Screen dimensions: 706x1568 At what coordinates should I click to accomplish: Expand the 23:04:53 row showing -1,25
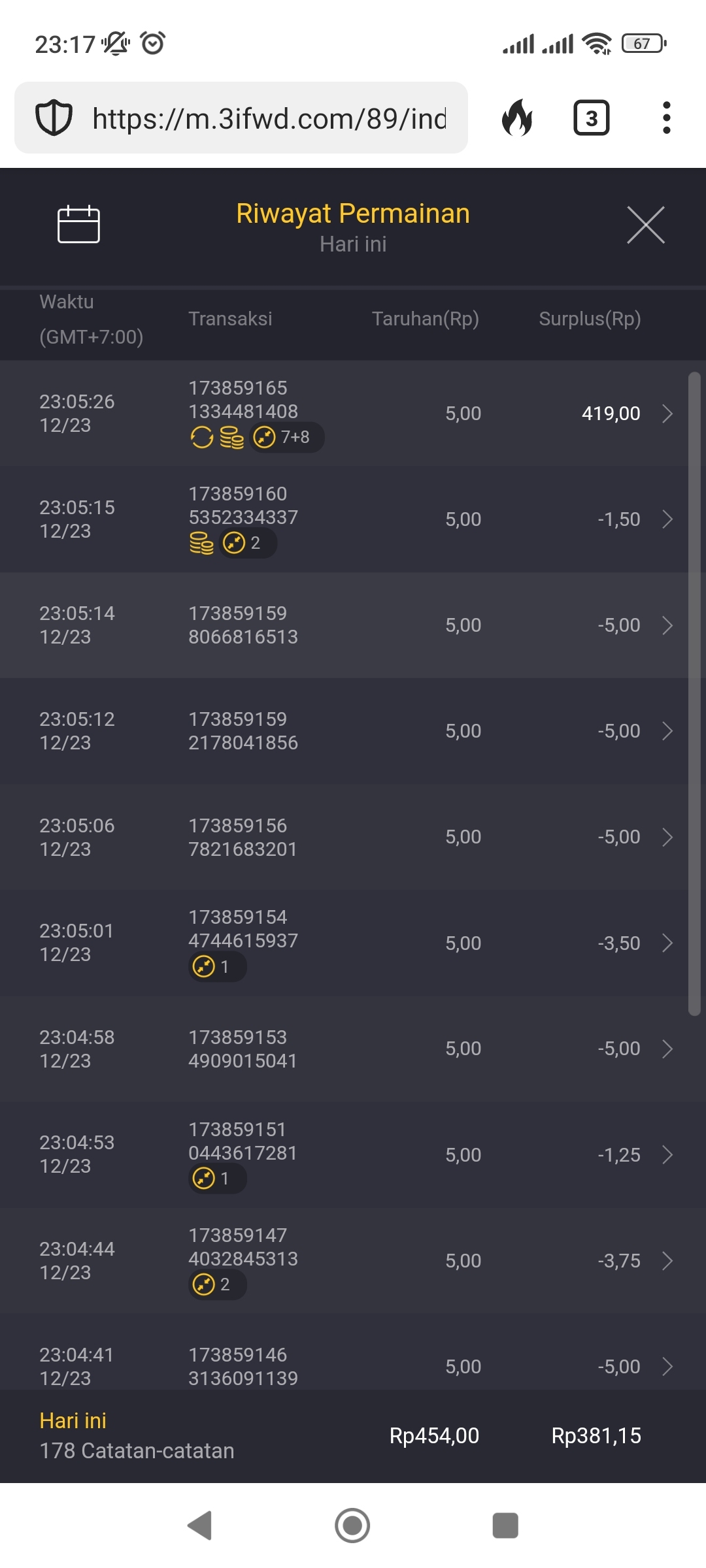pos(667,1154)
